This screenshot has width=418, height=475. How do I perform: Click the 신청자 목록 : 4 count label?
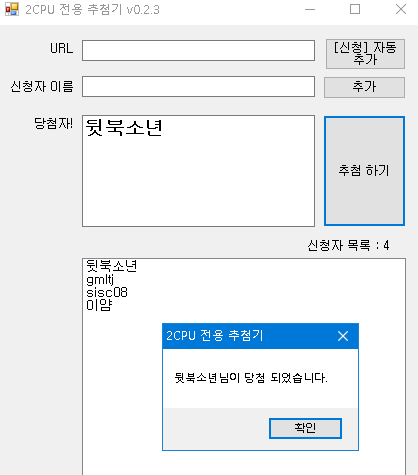pos(348,246)
